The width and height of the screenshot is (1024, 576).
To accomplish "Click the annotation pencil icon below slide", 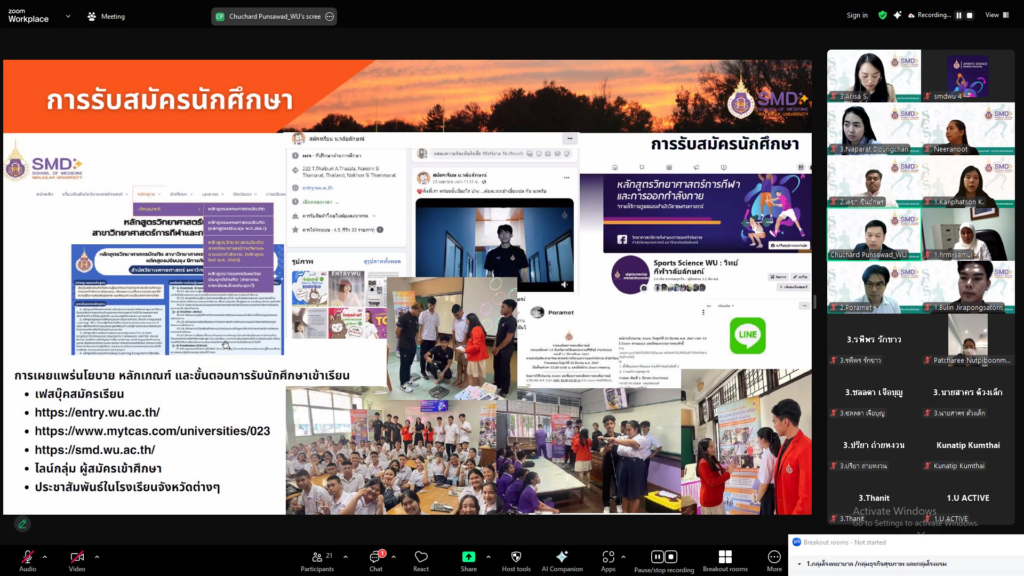I will [22, 524].
